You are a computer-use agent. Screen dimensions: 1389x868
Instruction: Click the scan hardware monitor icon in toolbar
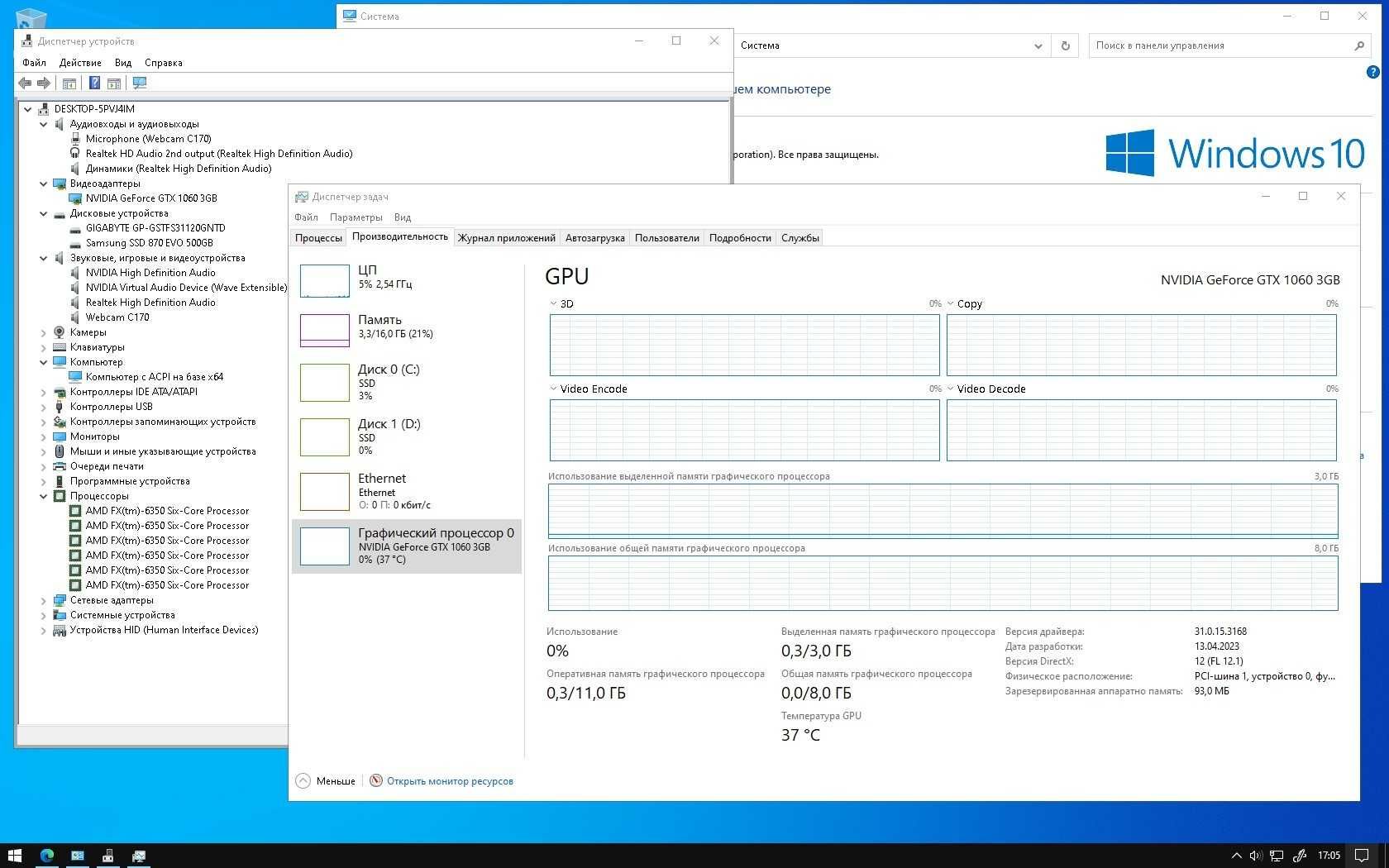coord(140,83)
